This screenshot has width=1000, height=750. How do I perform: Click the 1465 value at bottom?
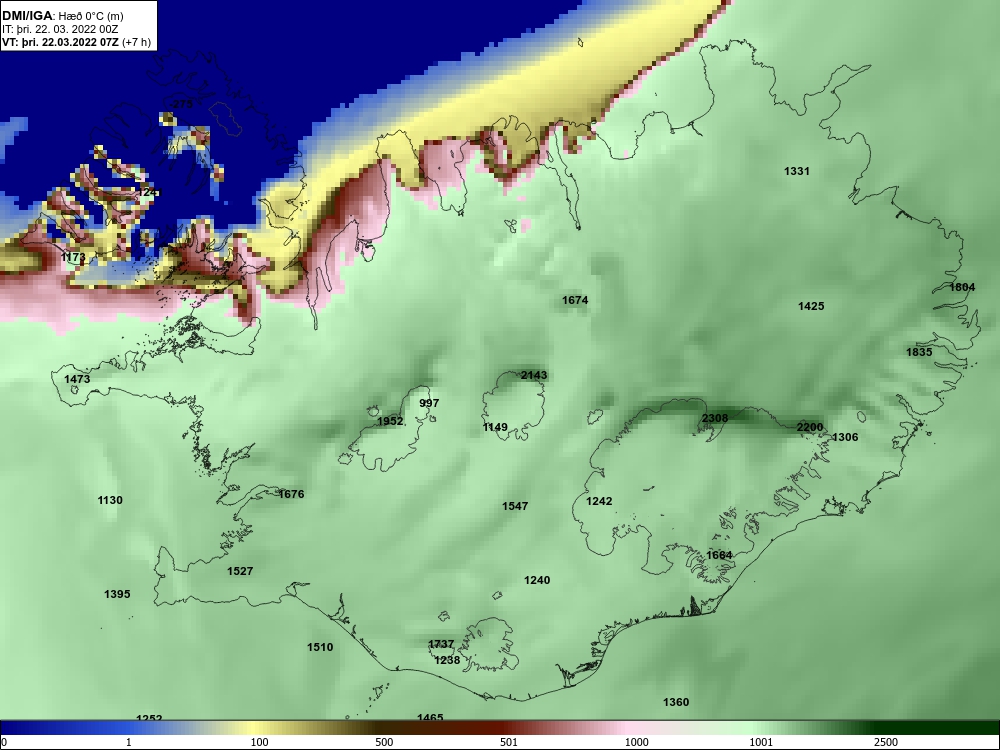click(430, 717)
